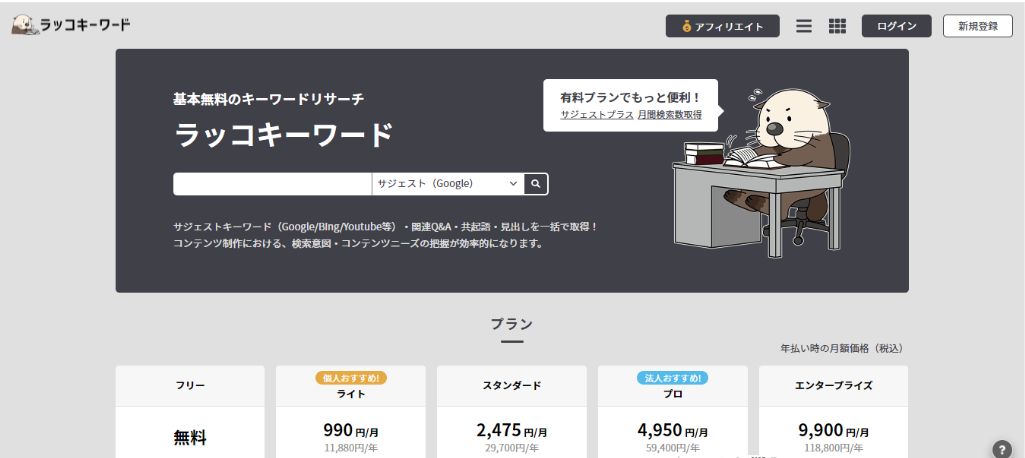Image resolution: width=1025 pixels, height=458 pixels.
Task: Select the エンタープライズ plan header
Action: [x=833, y=385]
